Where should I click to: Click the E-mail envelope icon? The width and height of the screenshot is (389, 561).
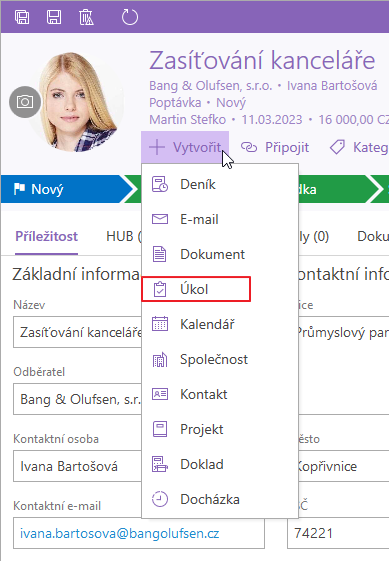tap(160, 219)
